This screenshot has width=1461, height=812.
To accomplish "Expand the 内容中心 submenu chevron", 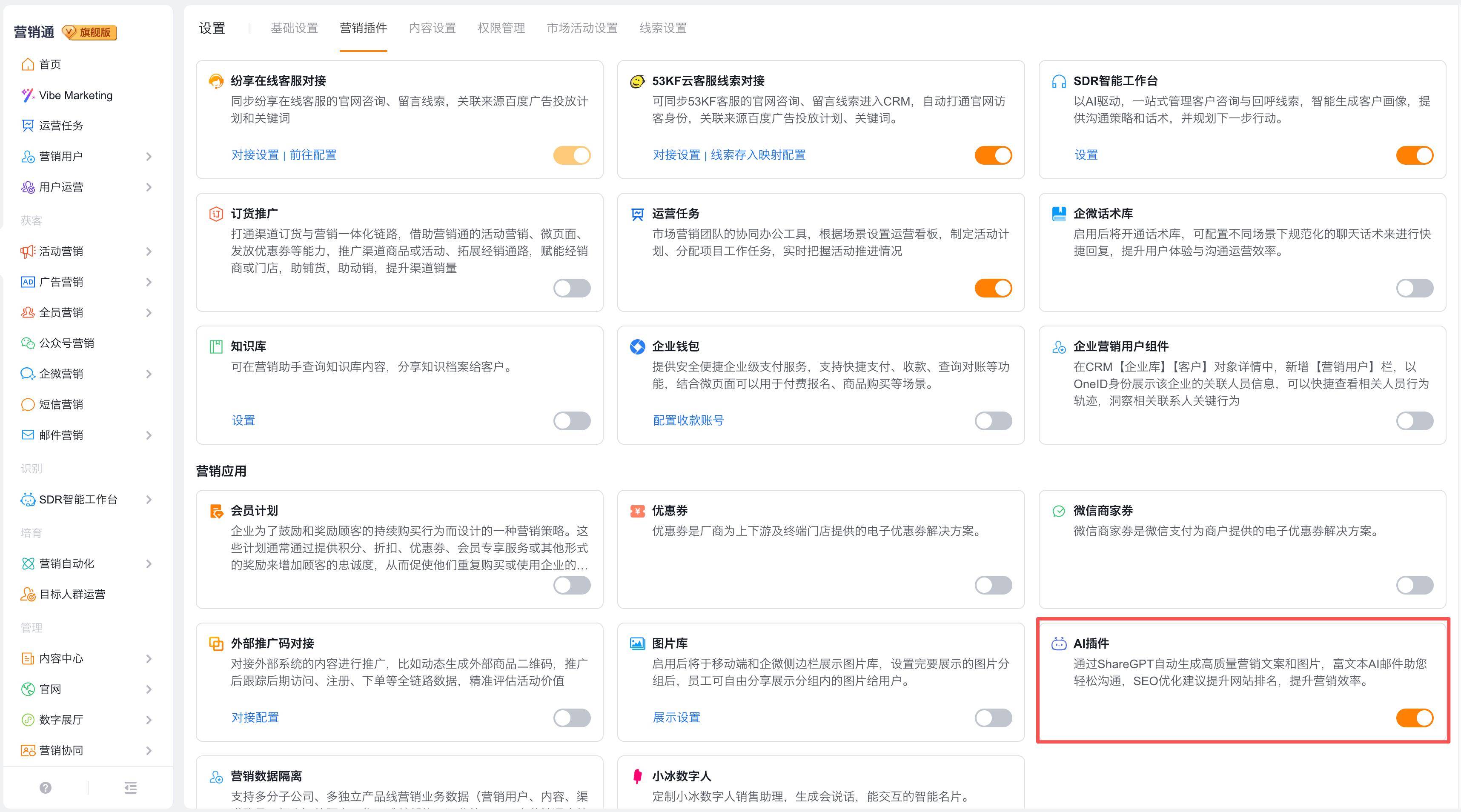I will [x=149, y=659].
